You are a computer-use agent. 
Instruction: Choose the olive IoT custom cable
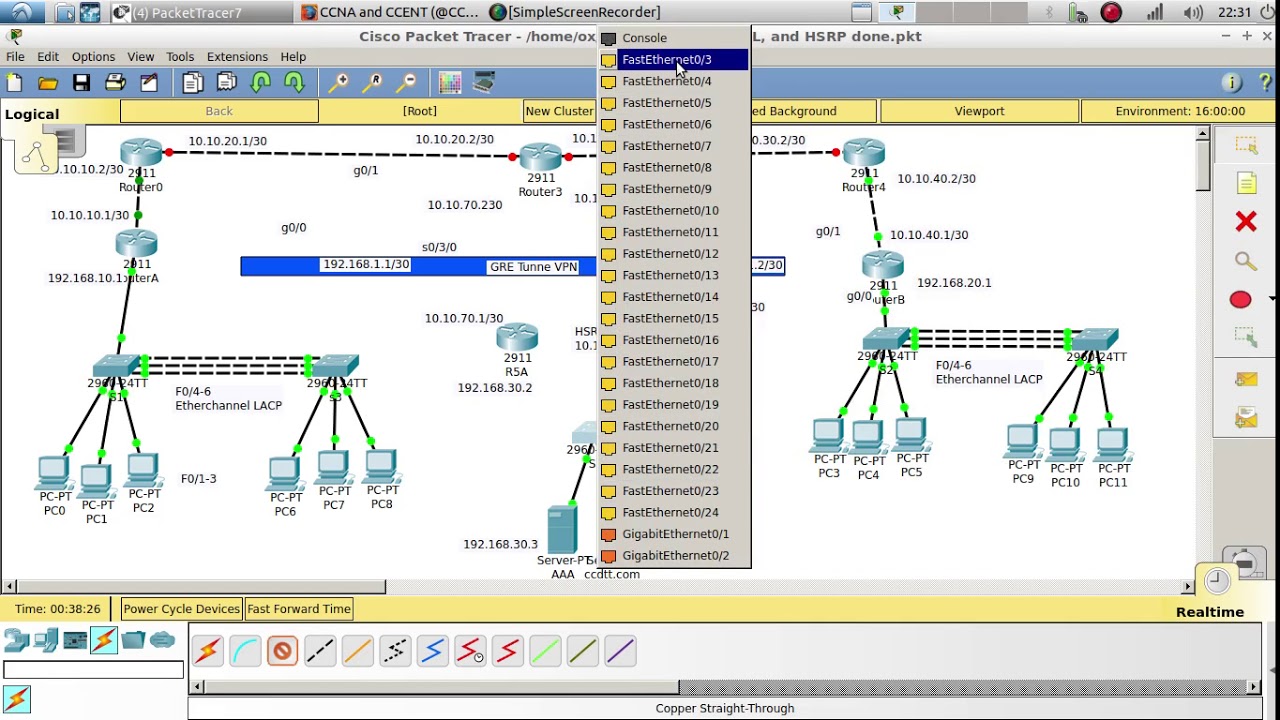pos(582,652)
